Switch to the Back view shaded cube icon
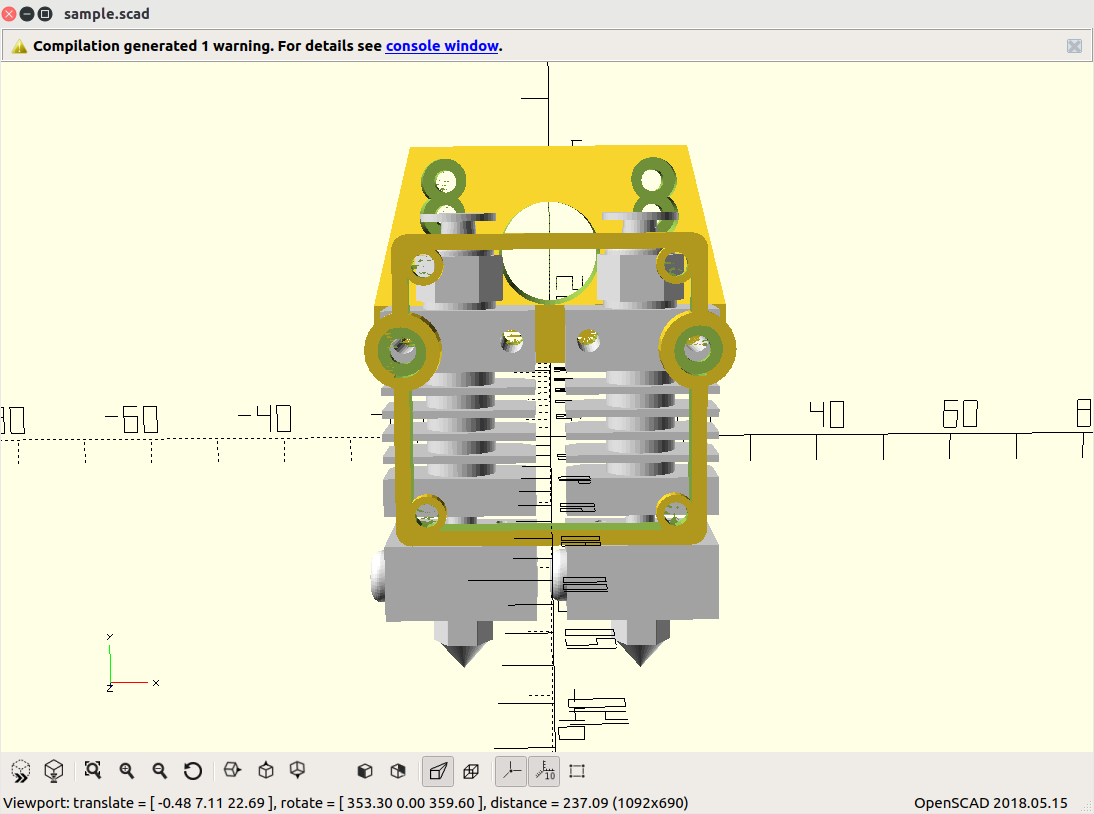This screenshot has width=1094, height=814. coord(398,771)
